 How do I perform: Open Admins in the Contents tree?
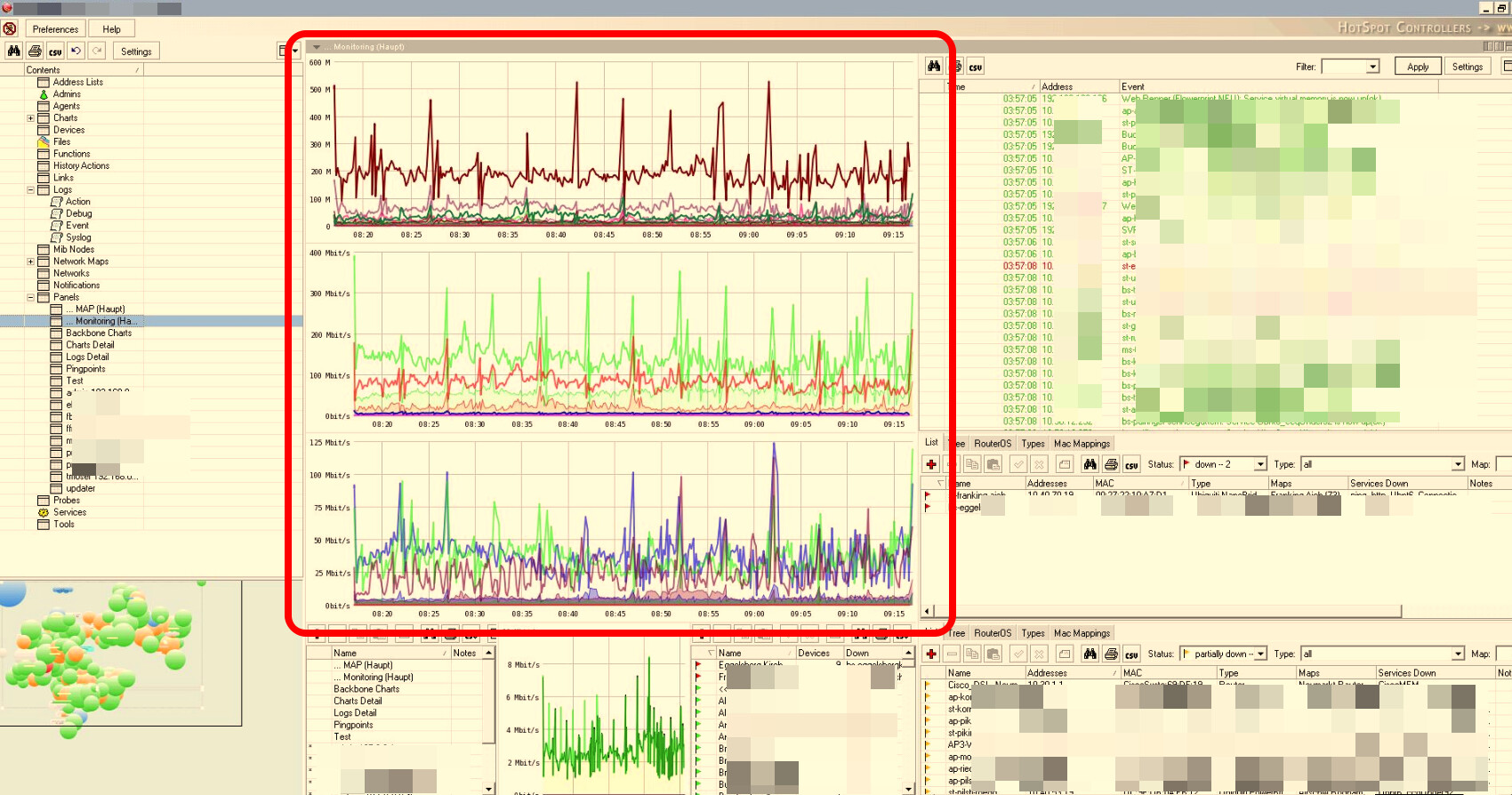click(x=67, y=94)
